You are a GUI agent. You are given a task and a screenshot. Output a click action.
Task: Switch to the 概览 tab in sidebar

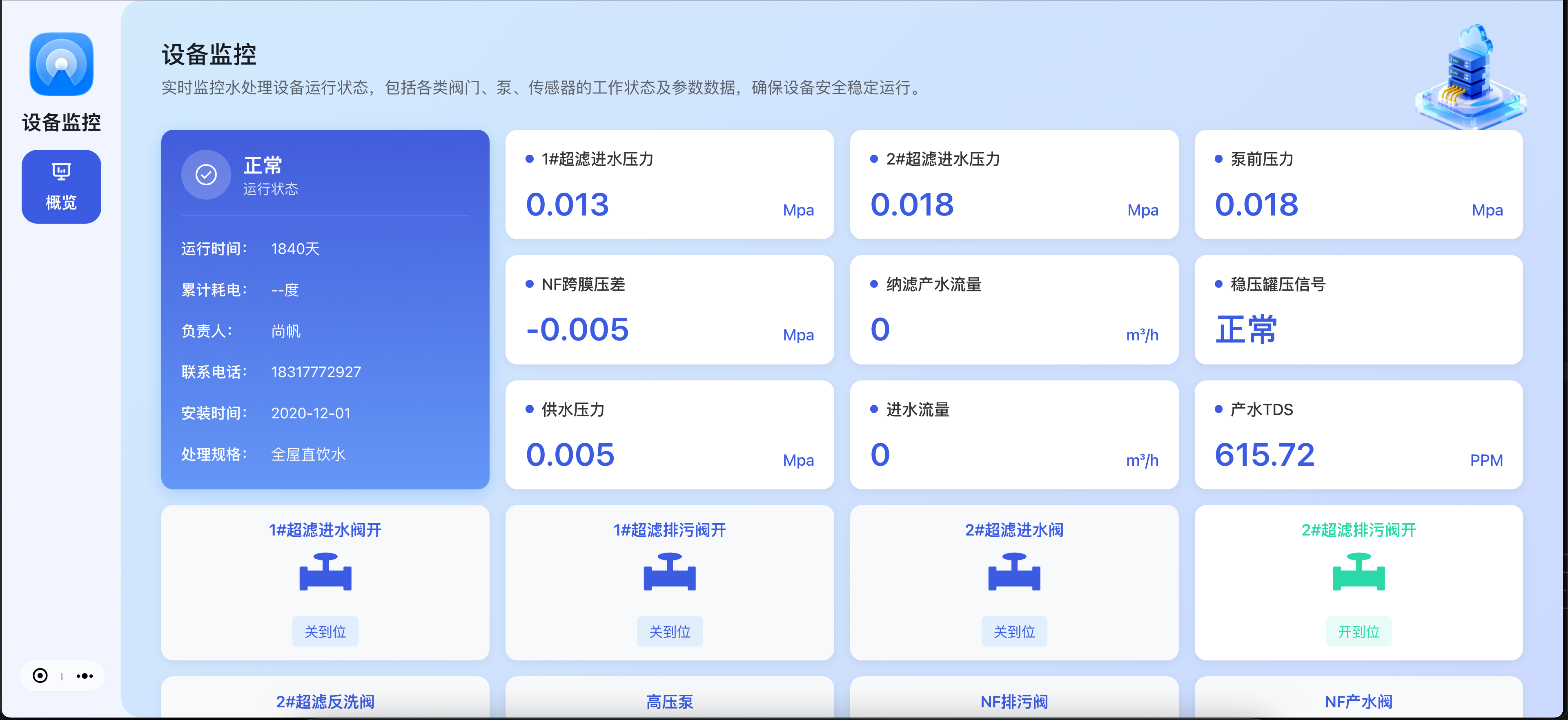pos(61,187)
